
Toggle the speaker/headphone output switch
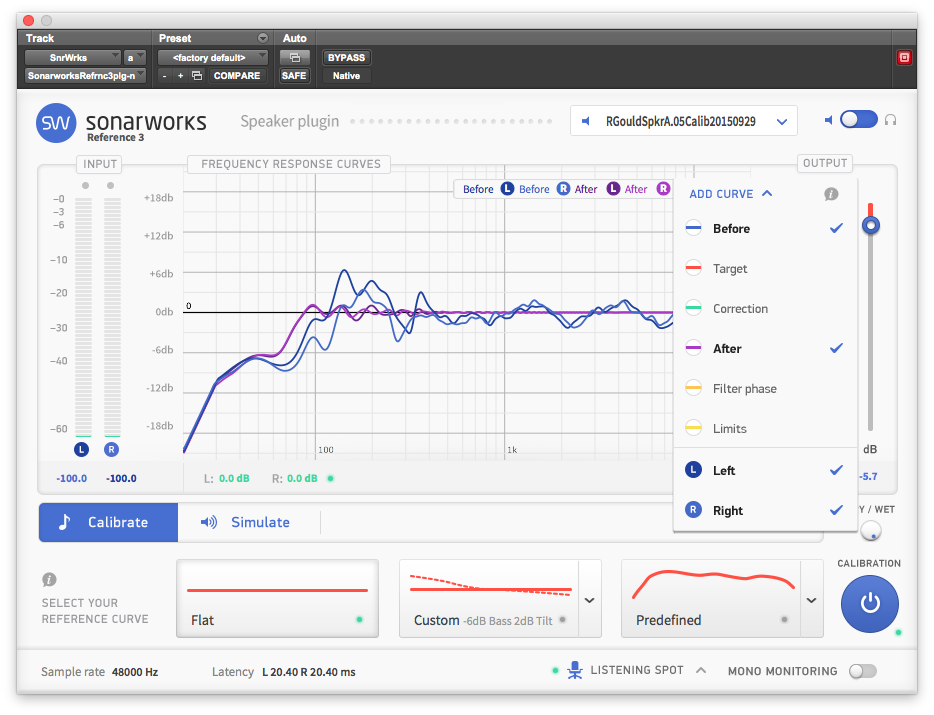(858, 120)
